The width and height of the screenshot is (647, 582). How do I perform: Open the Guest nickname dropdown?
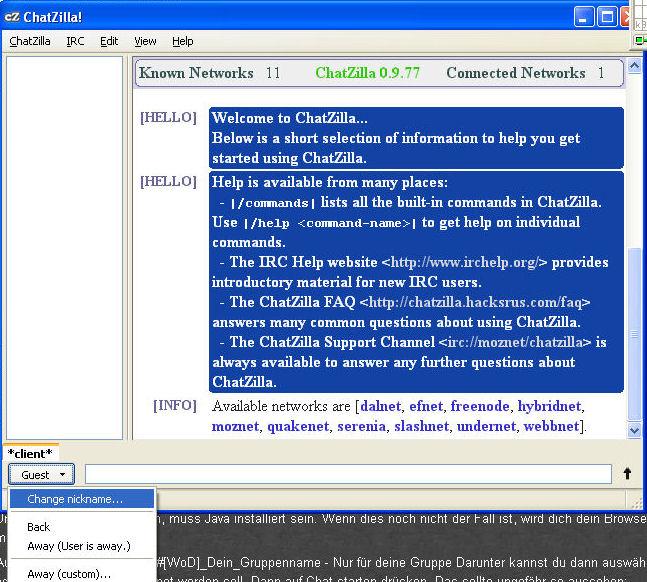coord(42,474)
